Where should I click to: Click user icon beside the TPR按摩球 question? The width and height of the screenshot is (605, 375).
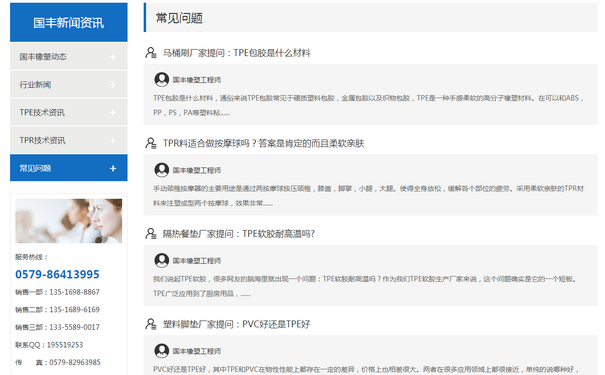coord(150,143)
